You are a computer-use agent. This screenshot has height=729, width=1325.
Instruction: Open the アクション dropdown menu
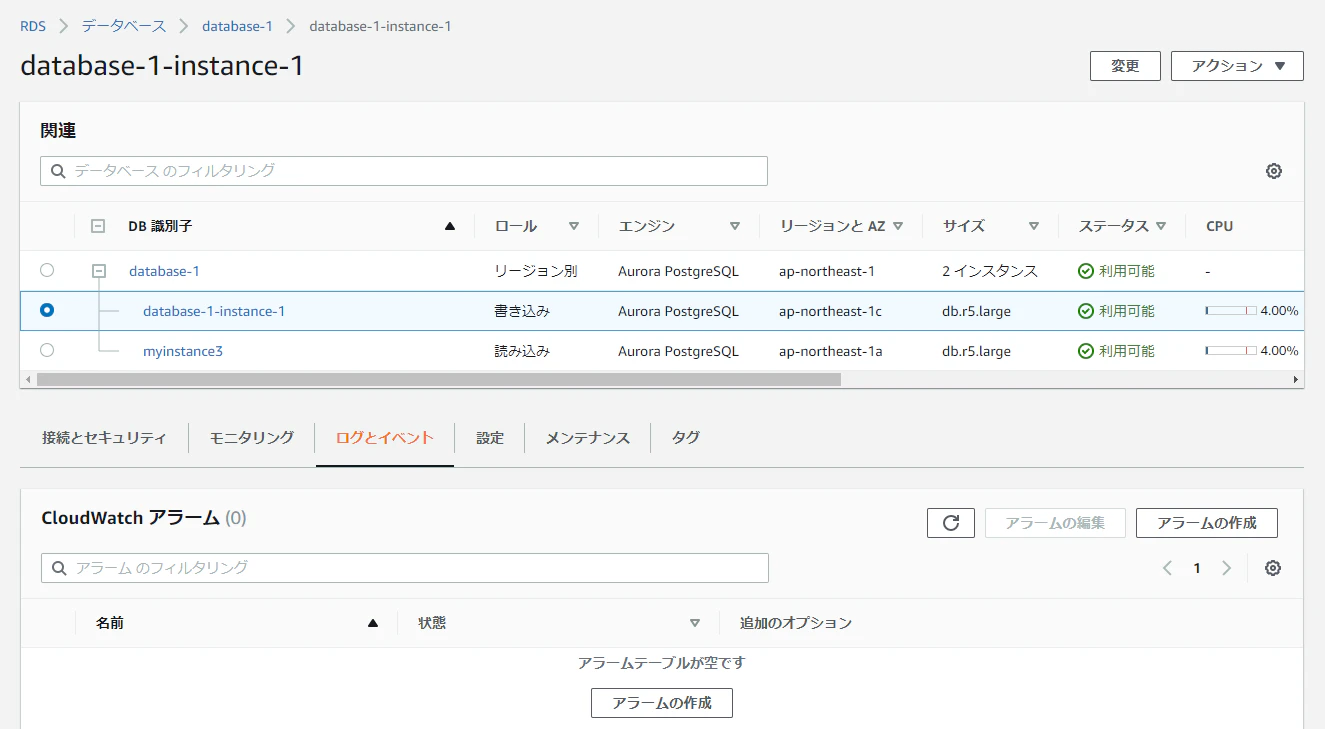tap(1237, 66)
